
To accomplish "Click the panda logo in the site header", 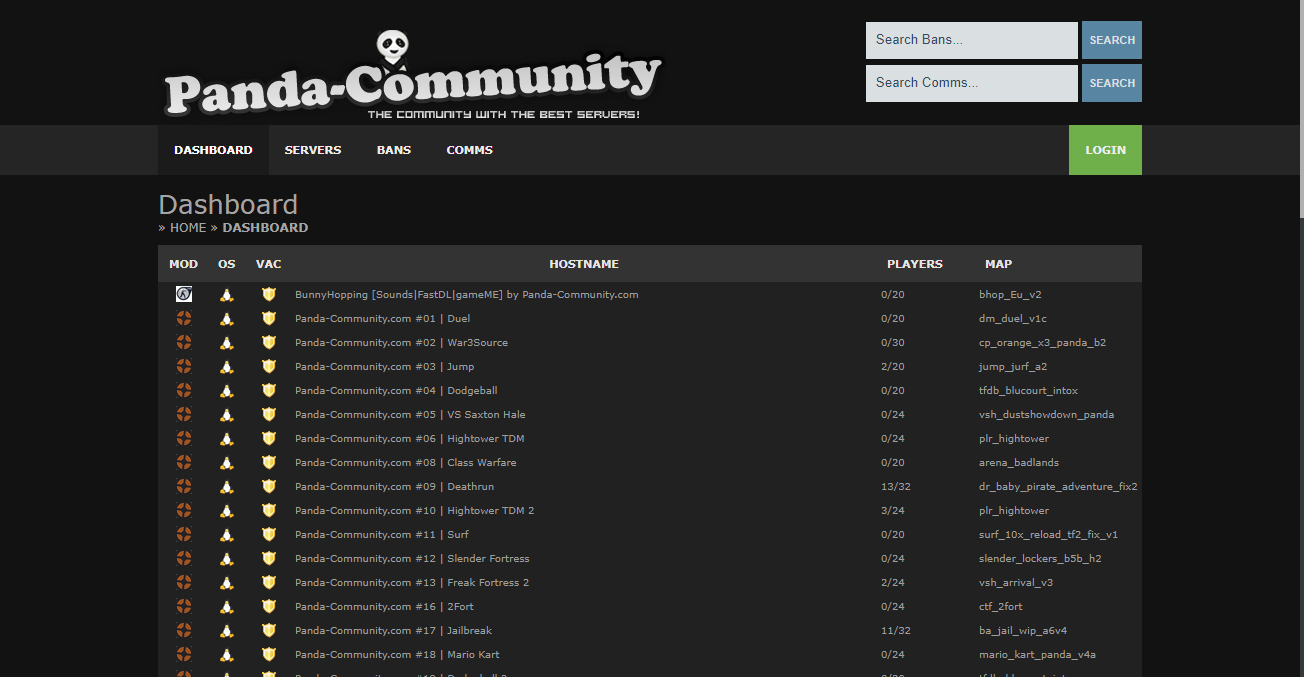I will [392, 44].
